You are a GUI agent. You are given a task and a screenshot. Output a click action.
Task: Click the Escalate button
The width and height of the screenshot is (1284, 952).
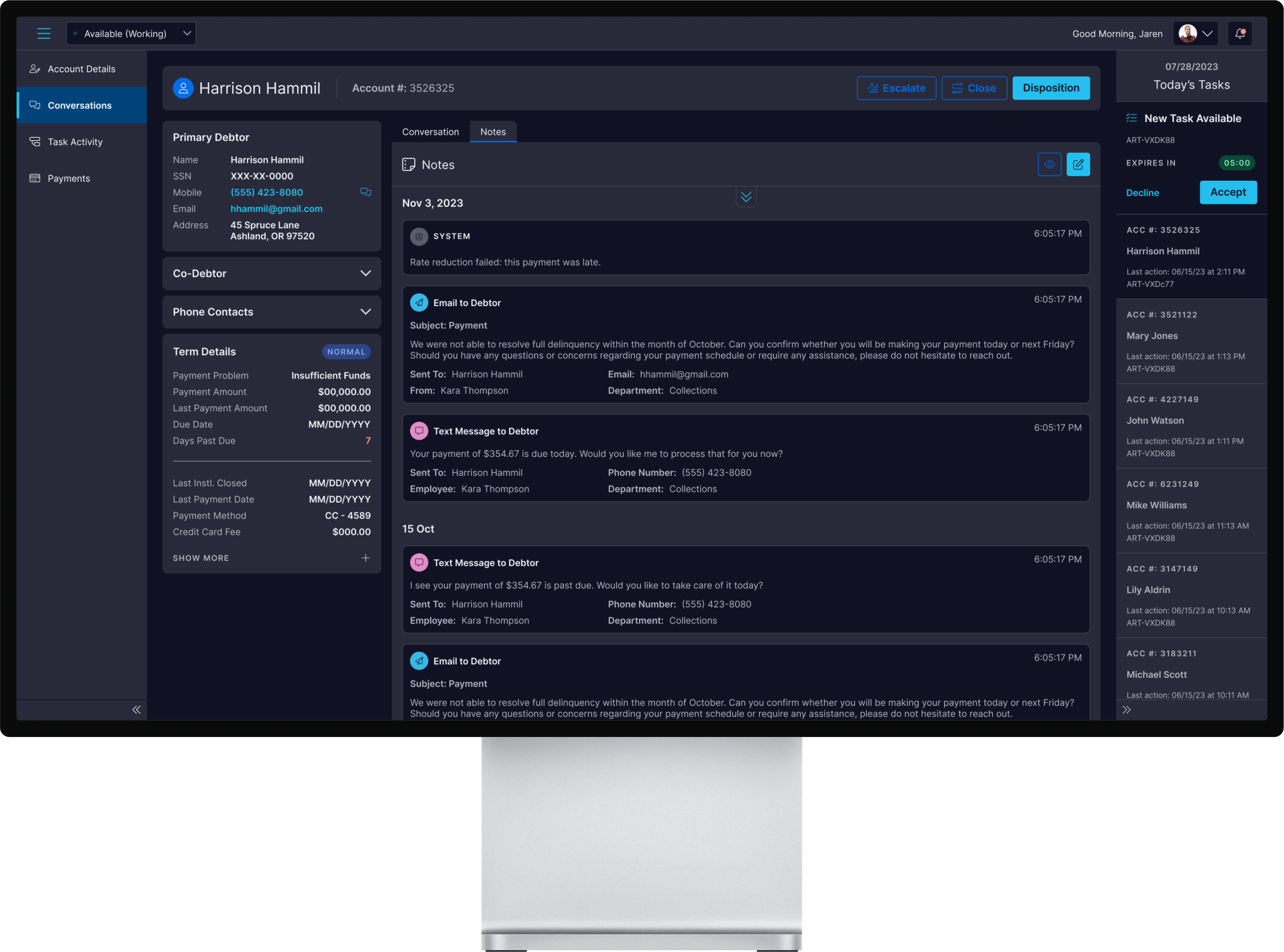click(x=896, y=88)
